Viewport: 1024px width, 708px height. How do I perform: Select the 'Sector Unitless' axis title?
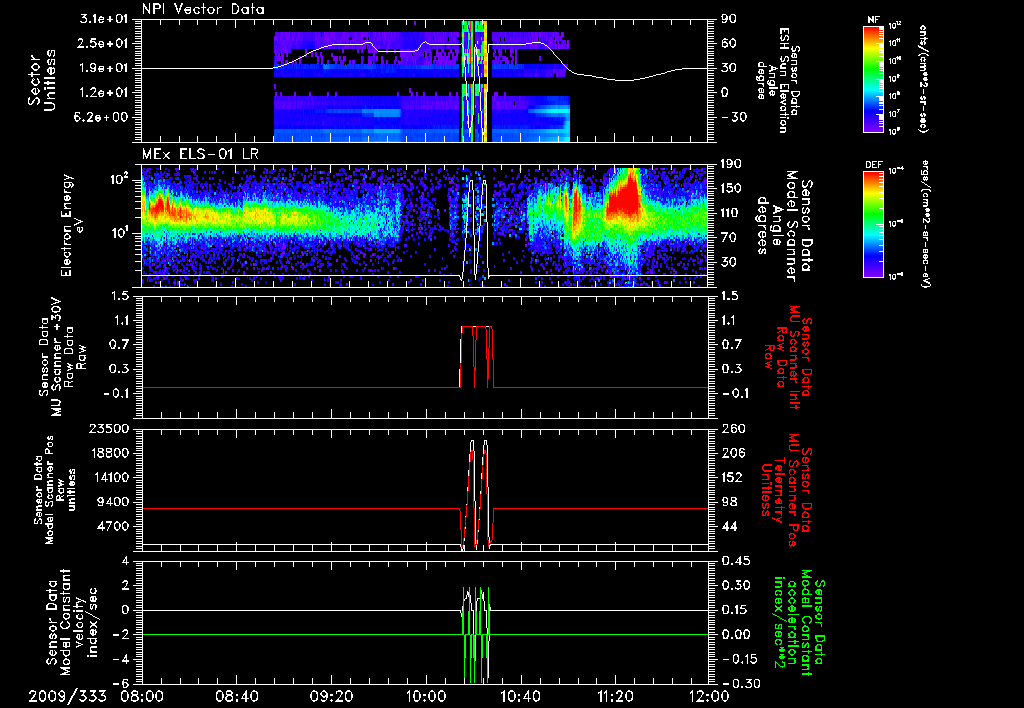point(42,80)
